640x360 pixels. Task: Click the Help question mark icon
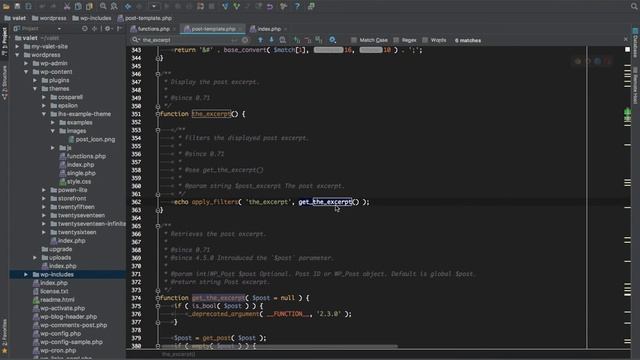click(x=297, y=6)
